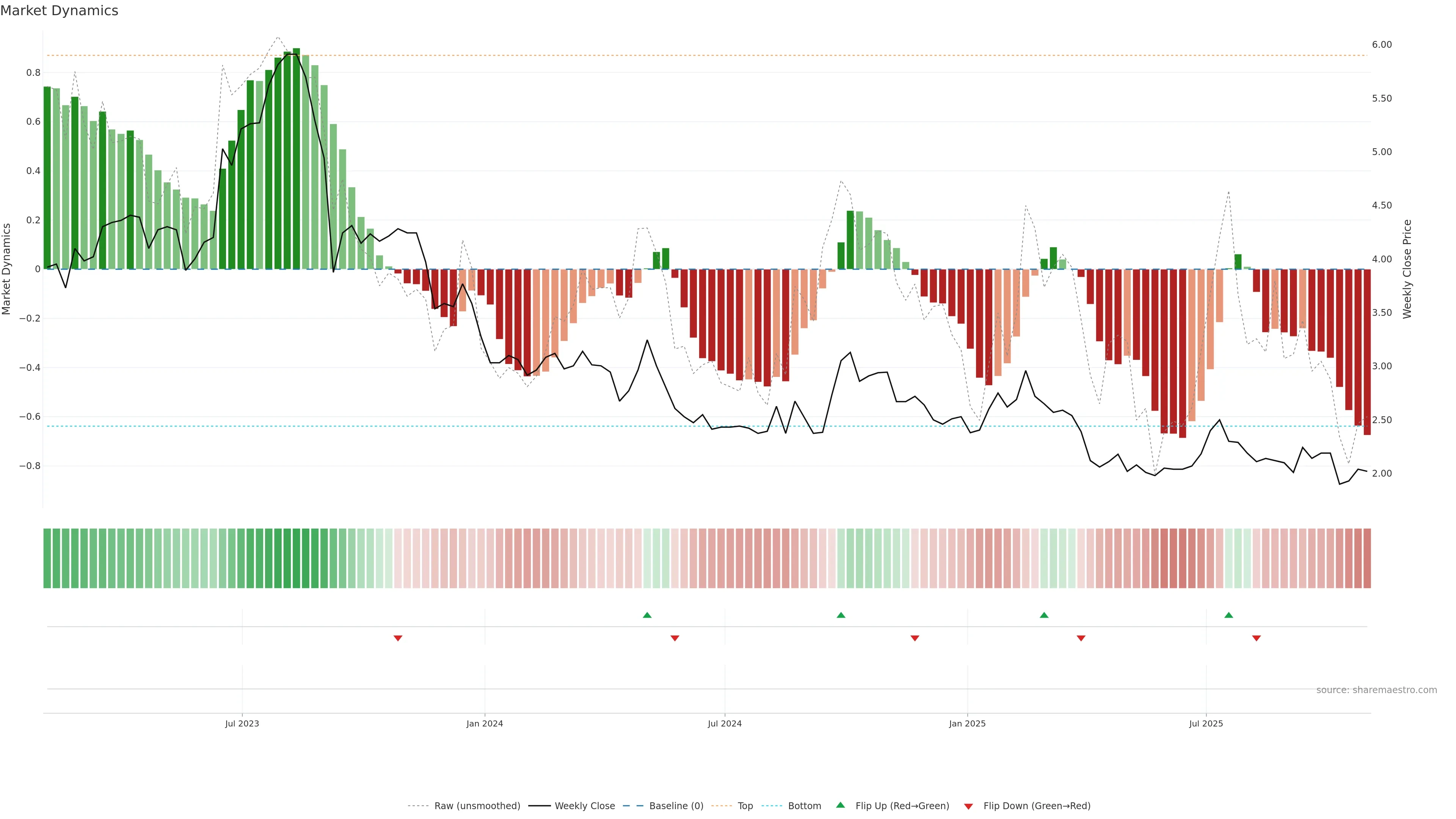Click the Weekly Close Price axis label
Screen dimensions: 1456x819
[1407, 269]
